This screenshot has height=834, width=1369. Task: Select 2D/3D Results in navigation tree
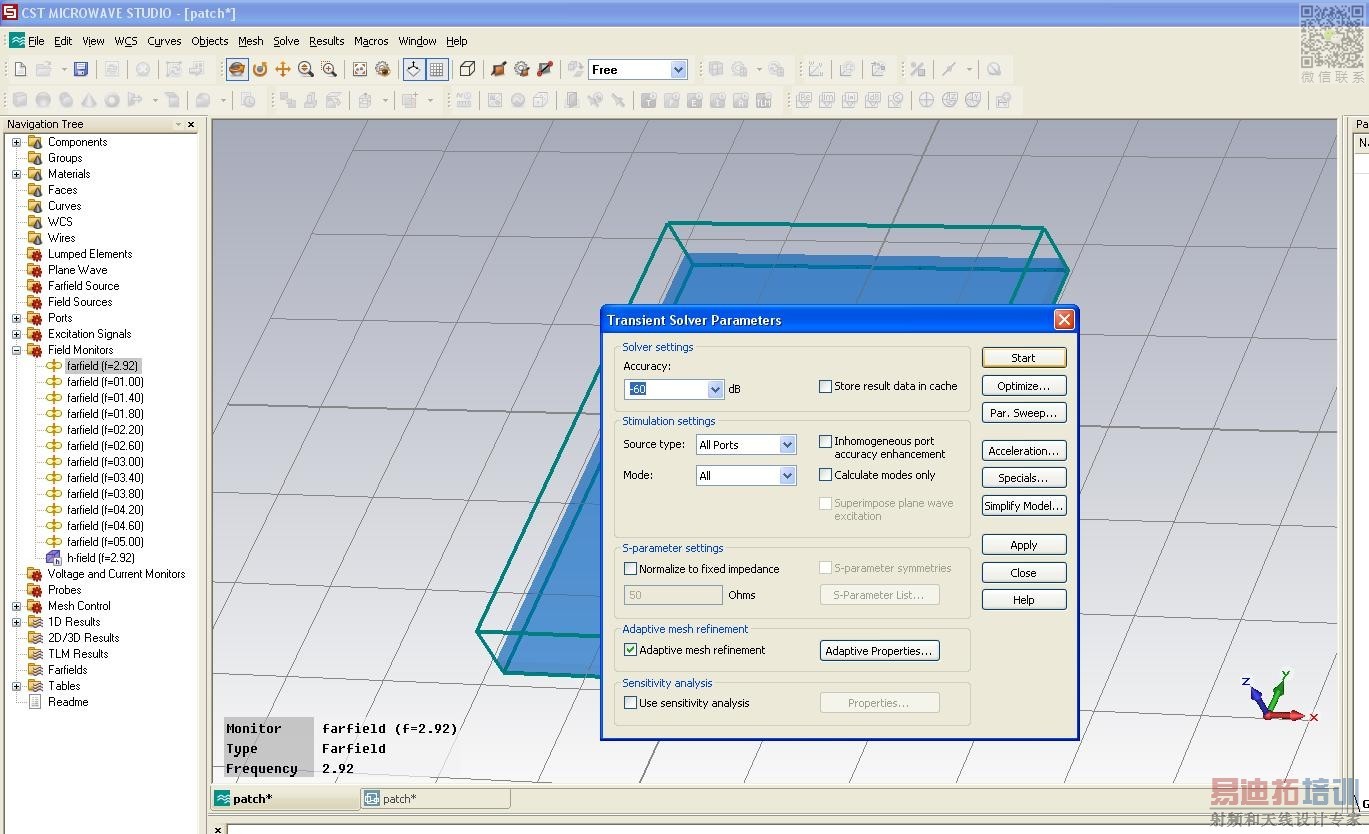pos(84,638)
